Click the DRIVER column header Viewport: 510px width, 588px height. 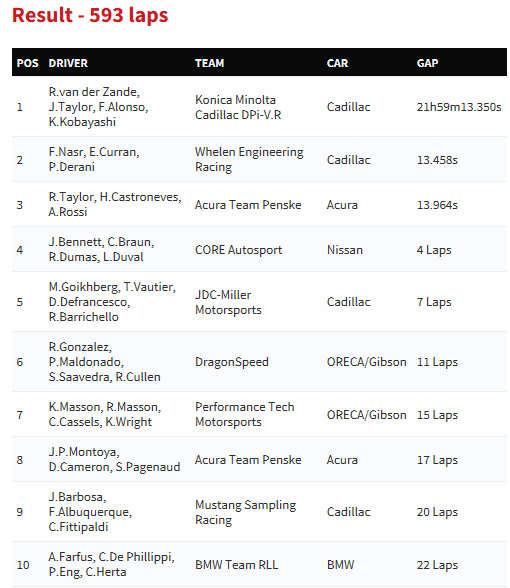(x=68, y=63)
